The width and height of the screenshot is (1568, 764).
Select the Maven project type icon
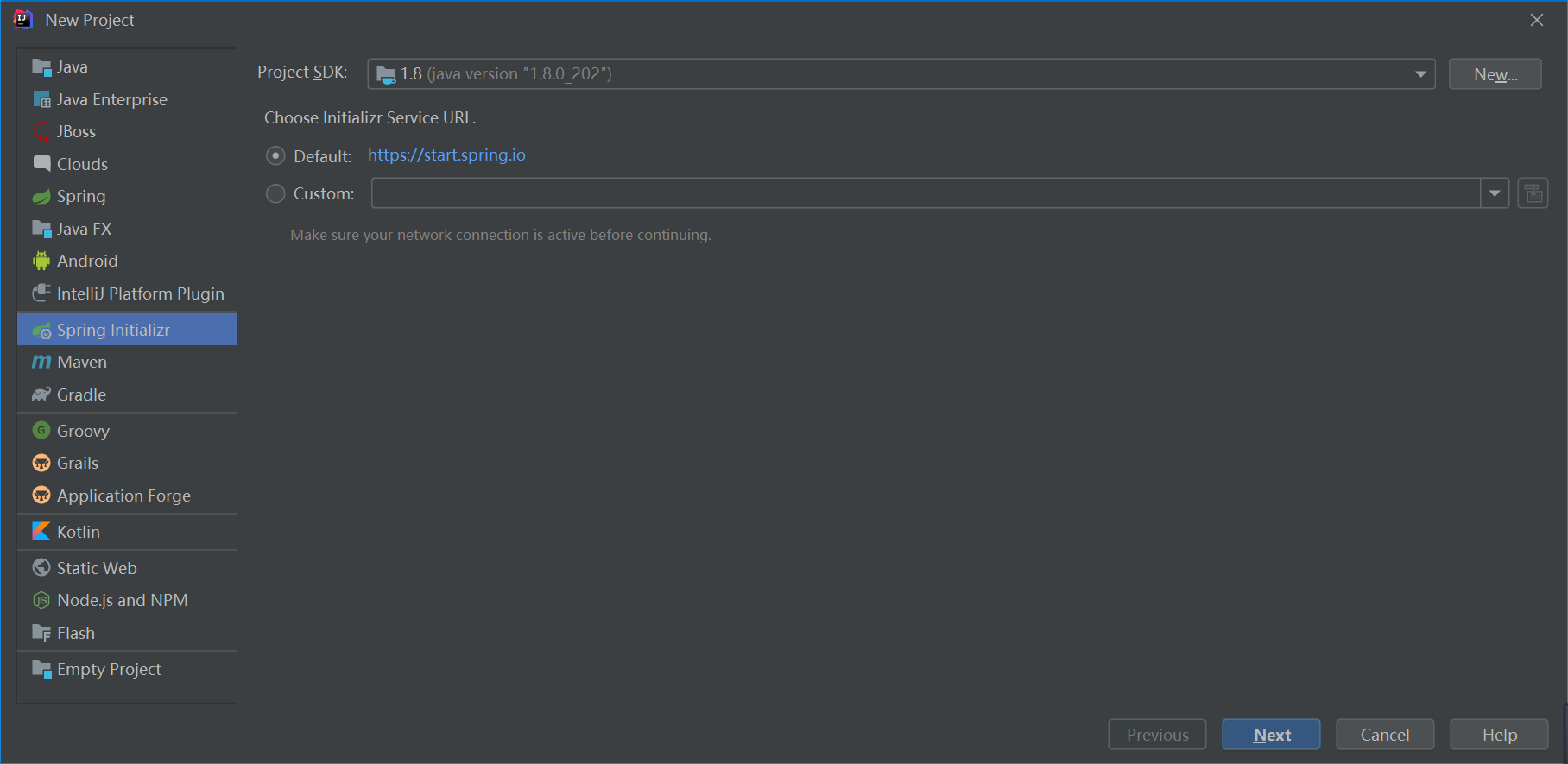(x=41, y=362)
